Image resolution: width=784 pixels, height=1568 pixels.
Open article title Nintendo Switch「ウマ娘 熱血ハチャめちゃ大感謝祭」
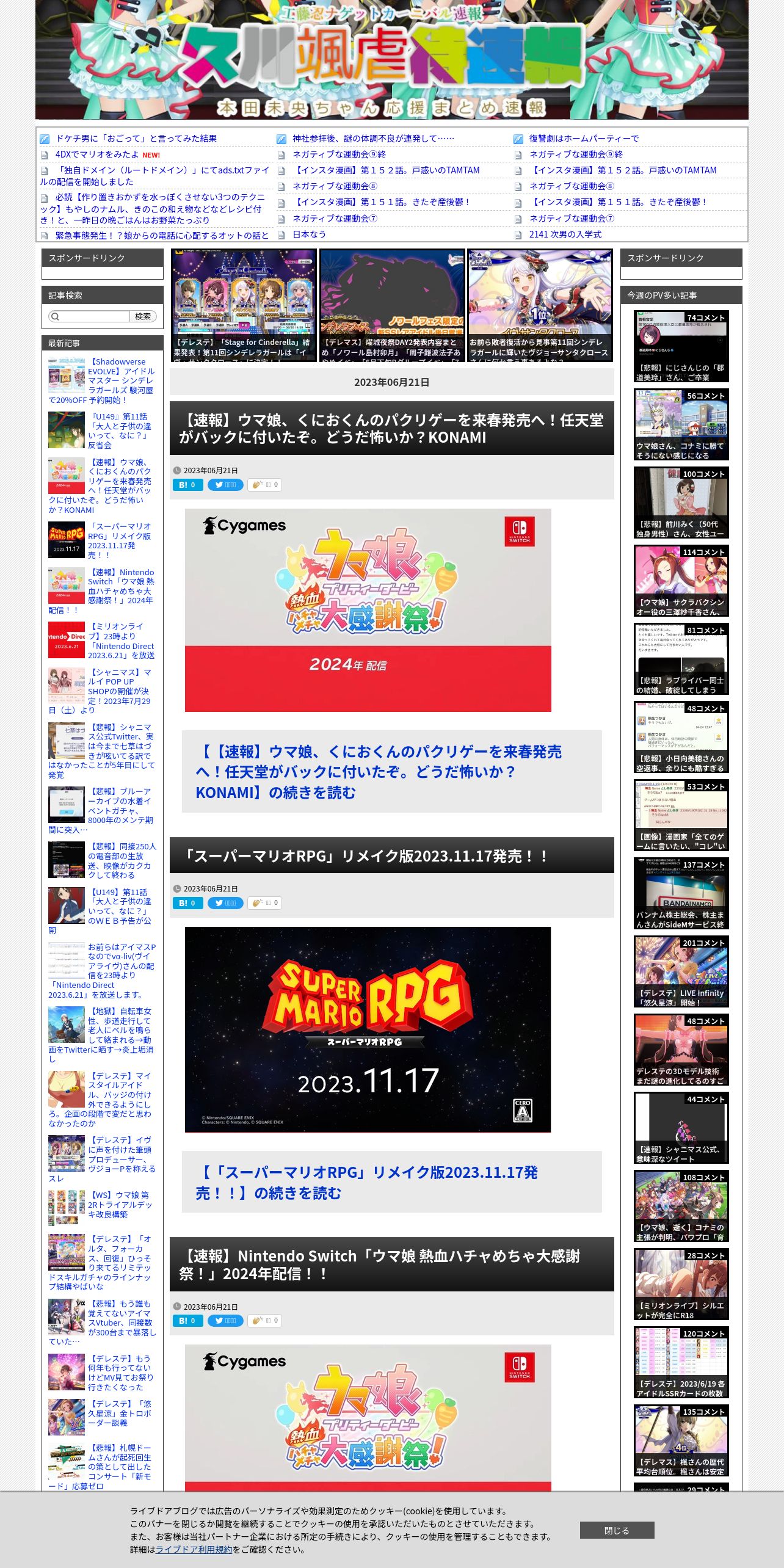(380, 1265)
